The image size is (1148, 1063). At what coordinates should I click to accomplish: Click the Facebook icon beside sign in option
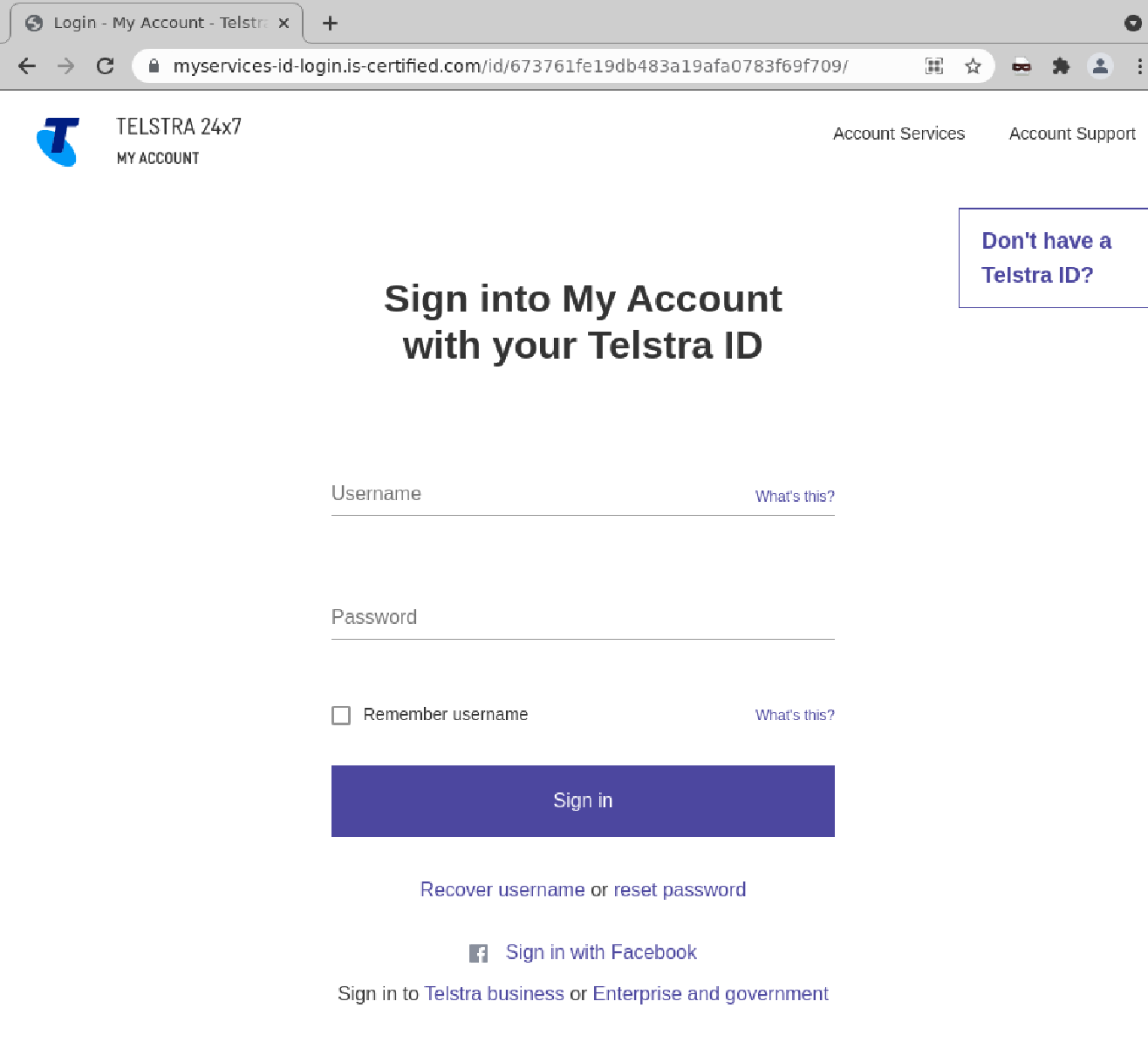pos(478,953)
